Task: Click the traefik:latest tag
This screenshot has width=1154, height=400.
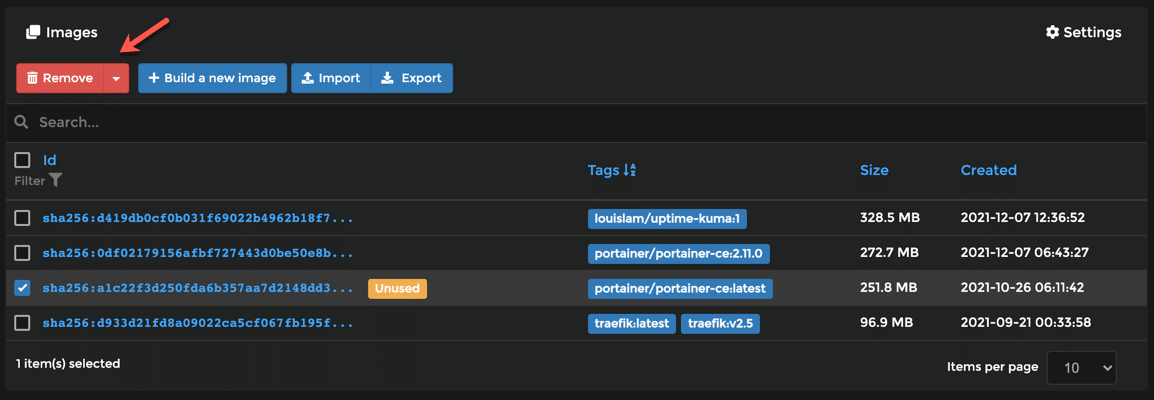Action: click(631, 323)
